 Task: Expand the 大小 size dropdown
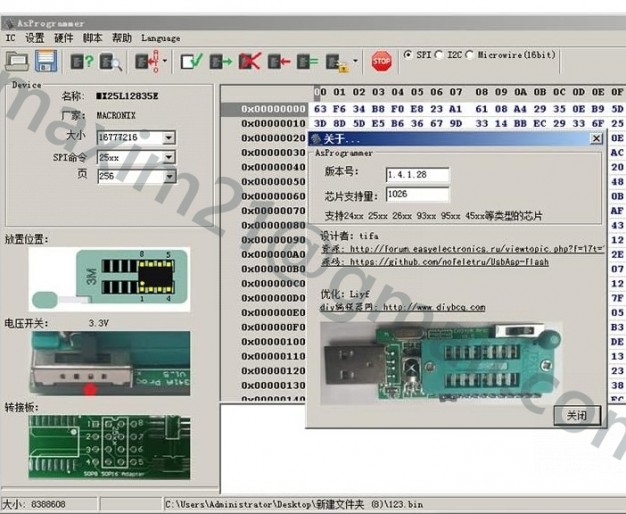168,138
